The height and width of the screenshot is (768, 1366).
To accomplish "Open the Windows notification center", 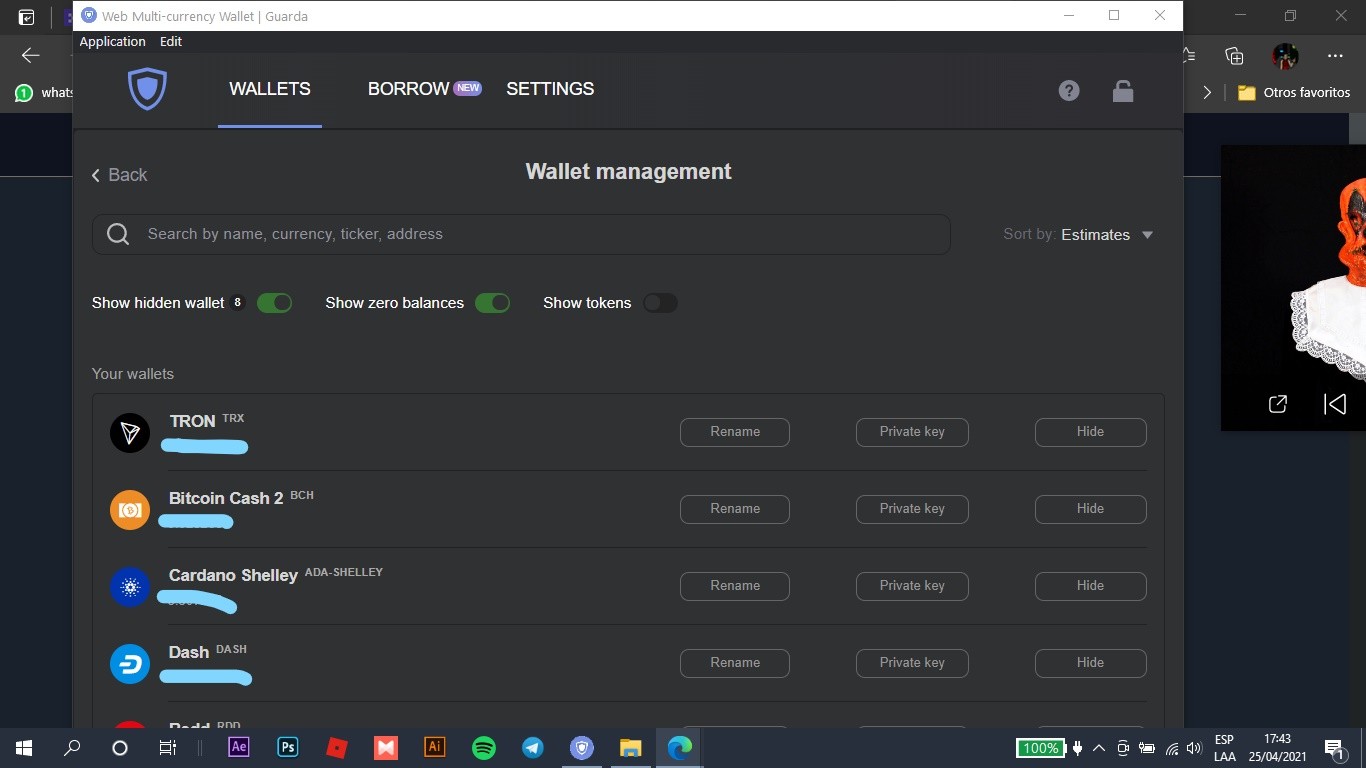I will [x=1334, y=748].
